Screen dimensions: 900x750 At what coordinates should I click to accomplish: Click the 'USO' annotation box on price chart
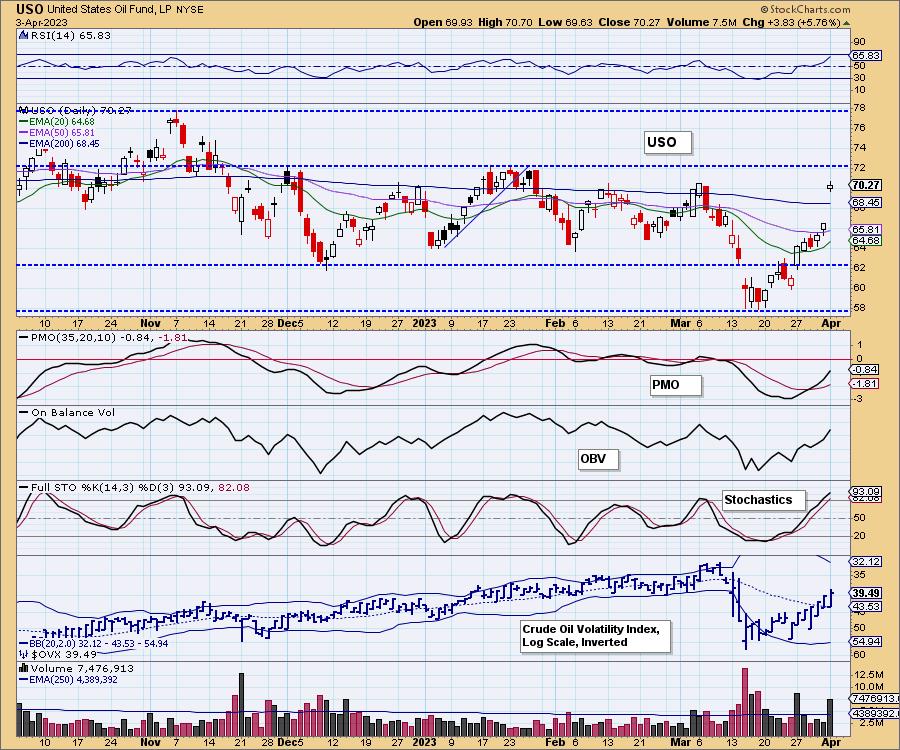[668, 142]
